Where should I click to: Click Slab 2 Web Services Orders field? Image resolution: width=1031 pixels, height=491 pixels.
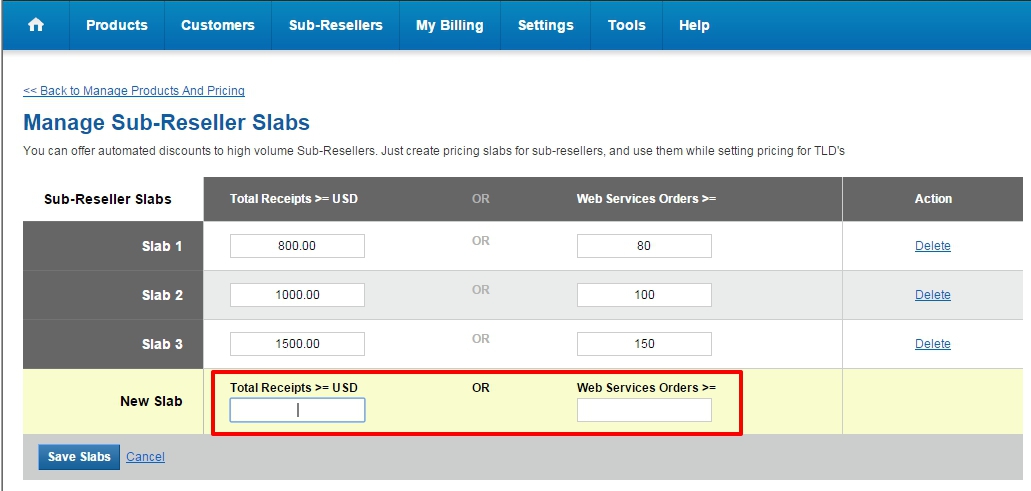644,295
